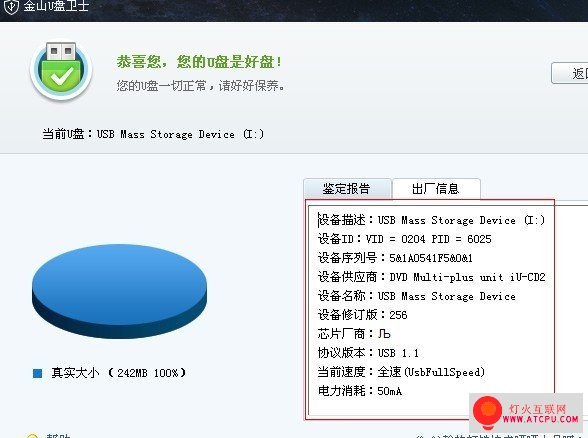
Task: Click the 设备ID VID PID line
Action: (x=405, y=239)
